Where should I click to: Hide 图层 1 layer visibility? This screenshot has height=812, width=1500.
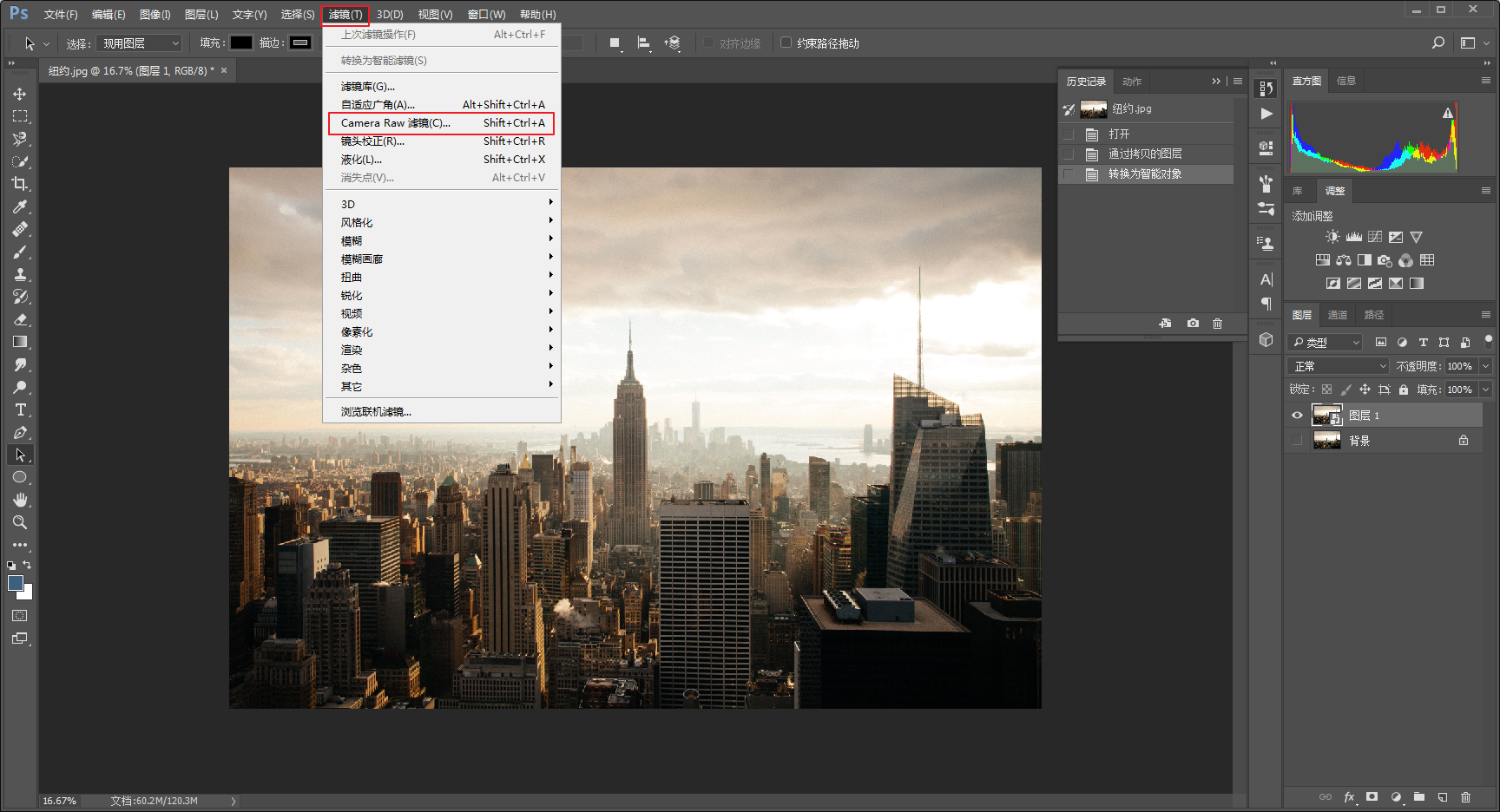(1297, 416)
